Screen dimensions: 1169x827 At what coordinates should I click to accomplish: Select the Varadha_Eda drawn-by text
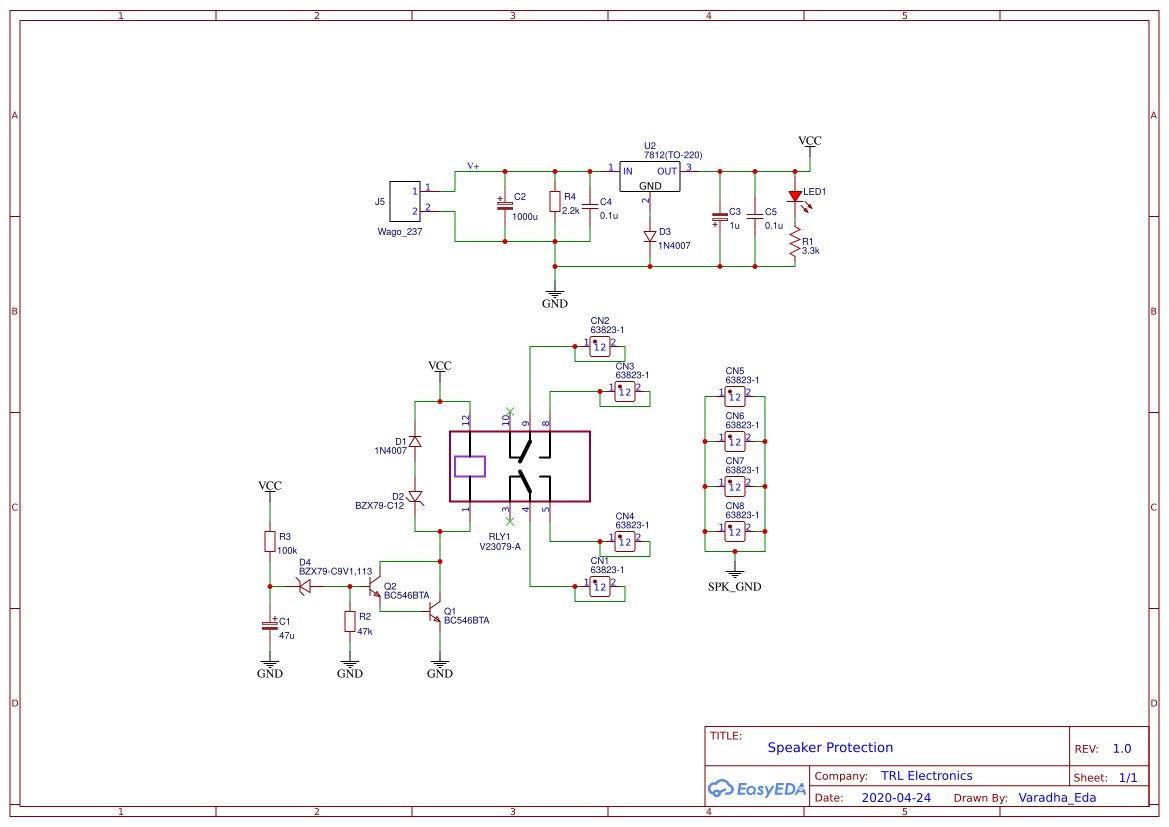tap(1057, 797)
